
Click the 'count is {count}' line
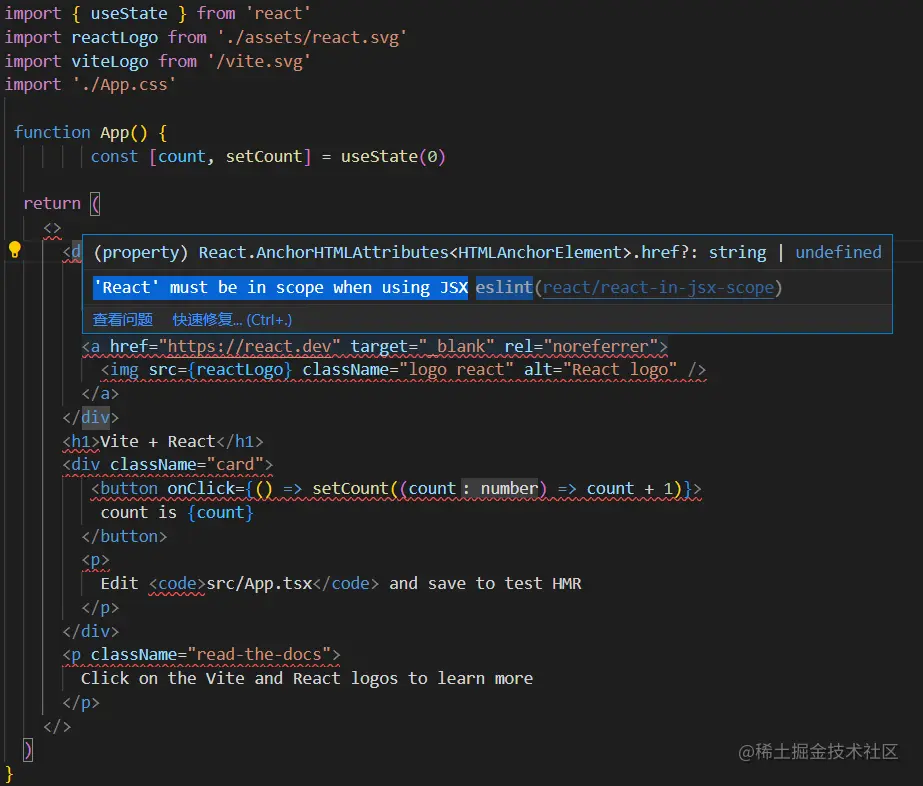(177, 513)
